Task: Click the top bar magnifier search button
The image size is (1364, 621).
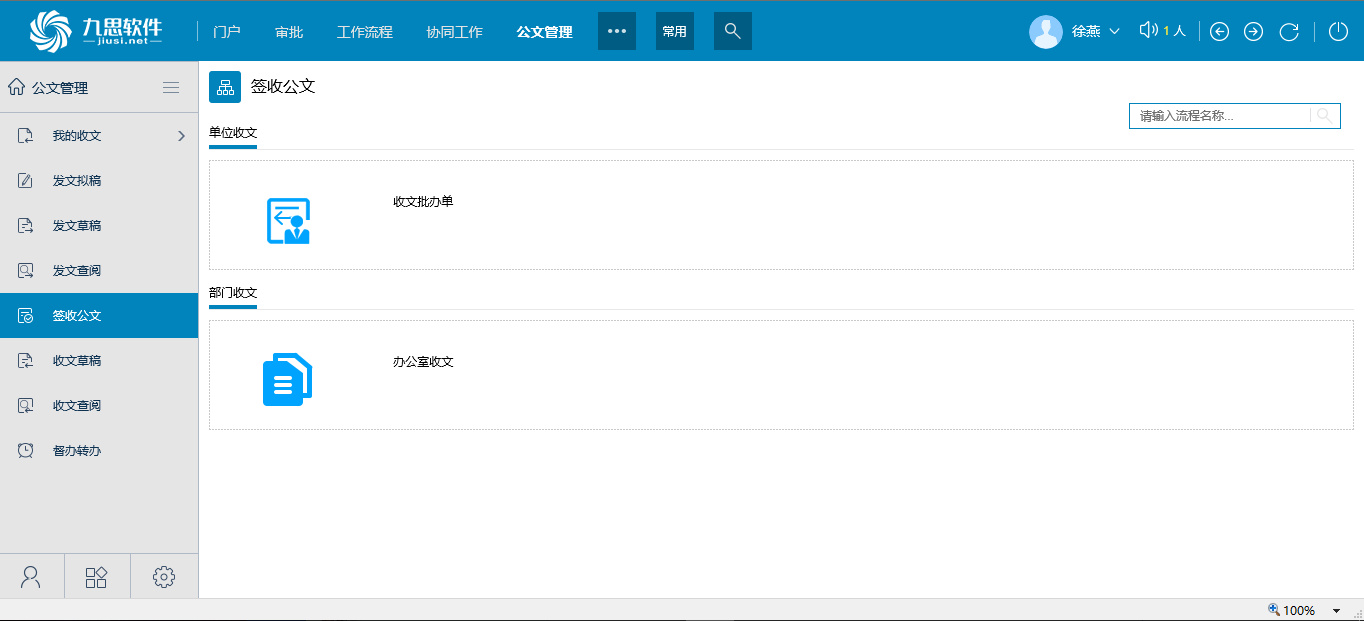Action: click(732, 31)
